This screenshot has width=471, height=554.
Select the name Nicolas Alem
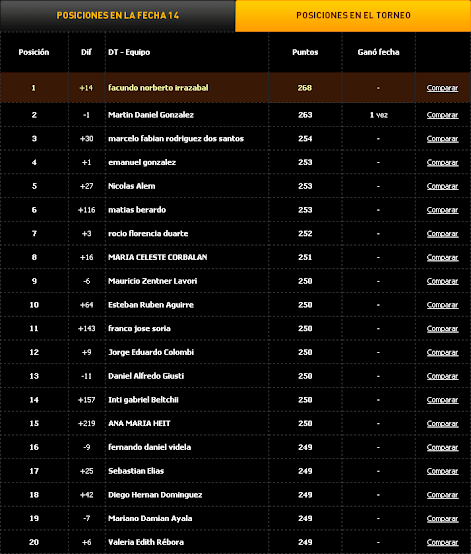click(x=131, y=186)
